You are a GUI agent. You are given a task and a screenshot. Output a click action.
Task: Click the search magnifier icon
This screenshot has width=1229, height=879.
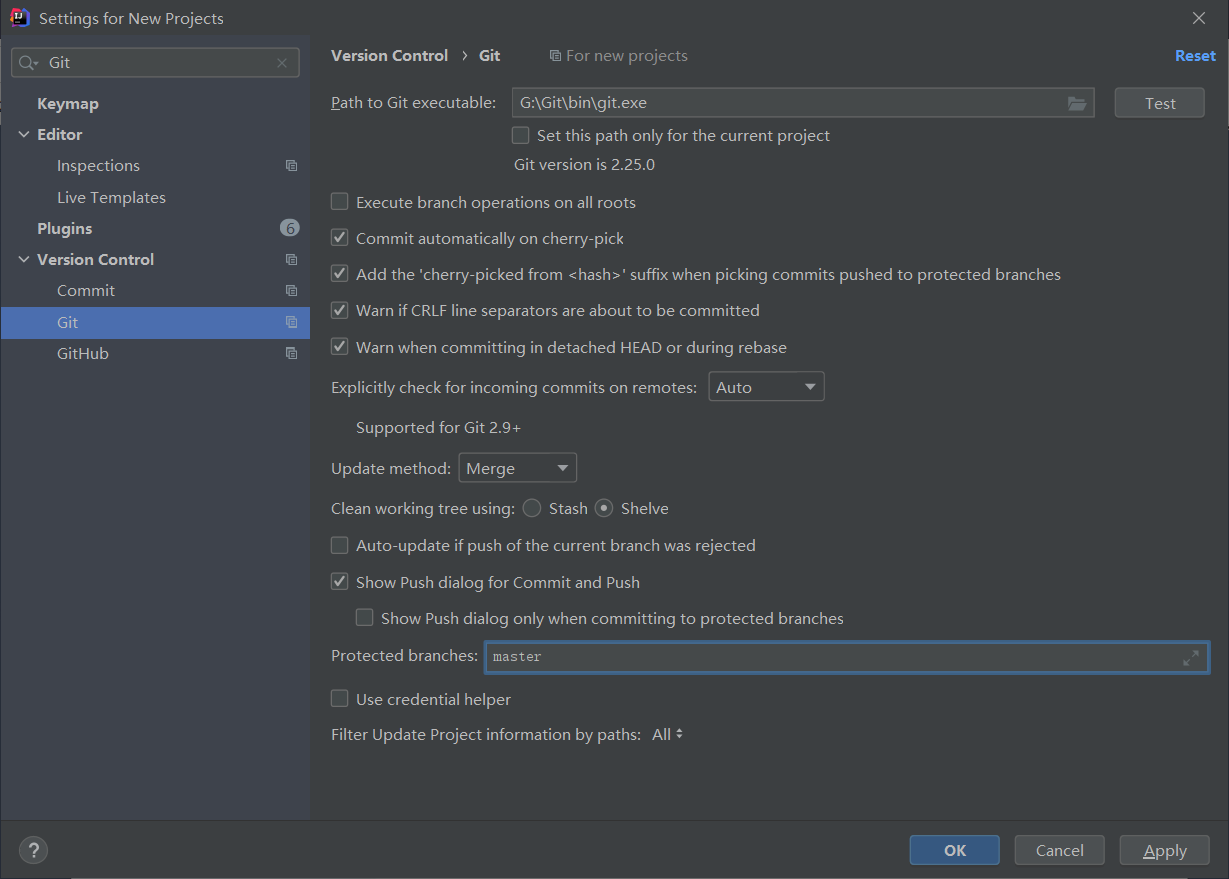28,62
